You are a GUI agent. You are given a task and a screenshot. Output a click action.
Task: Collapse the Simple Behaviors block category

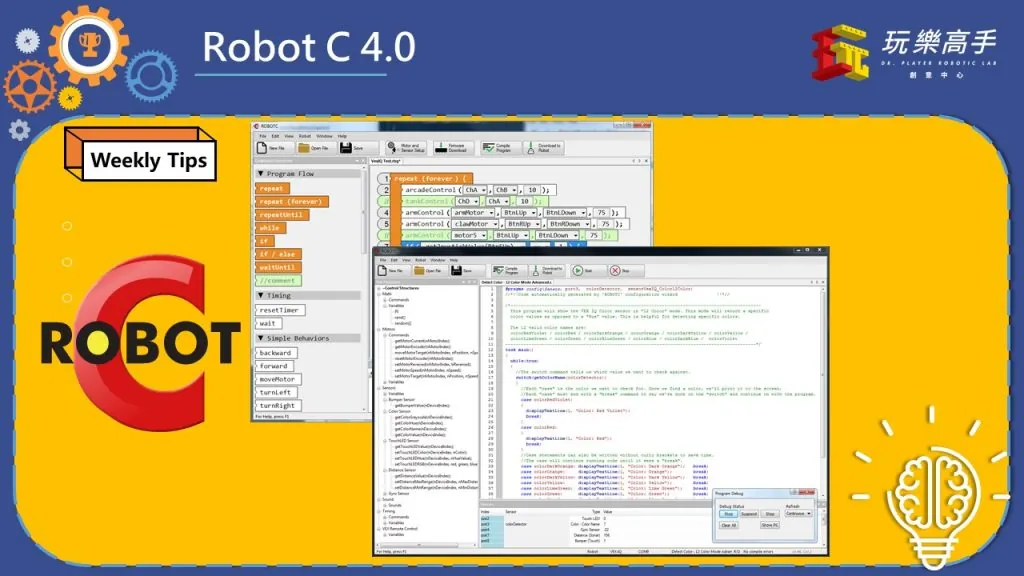point(261,338)
